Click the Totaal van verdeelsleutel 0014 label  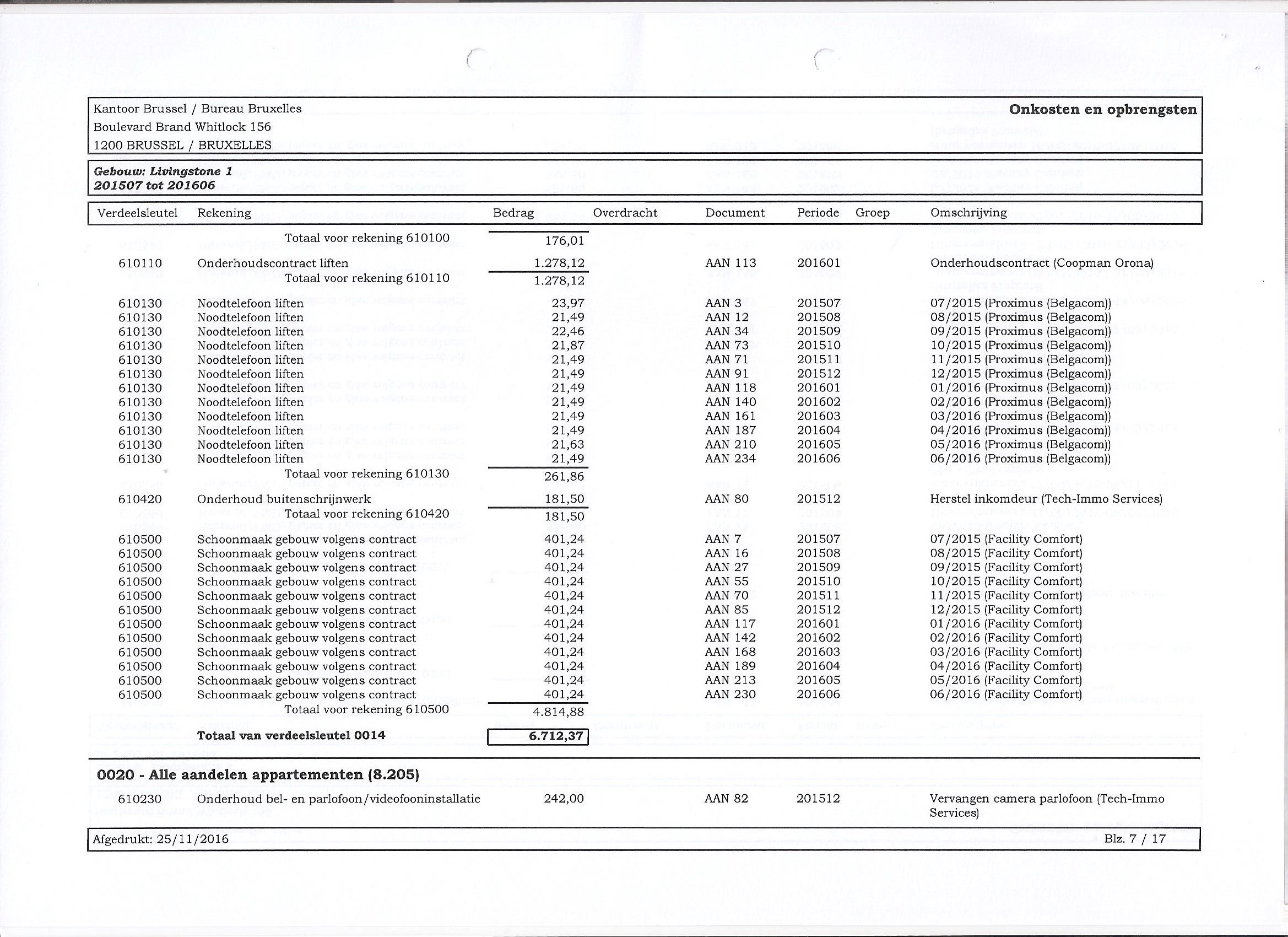click(x=291, y=736)
